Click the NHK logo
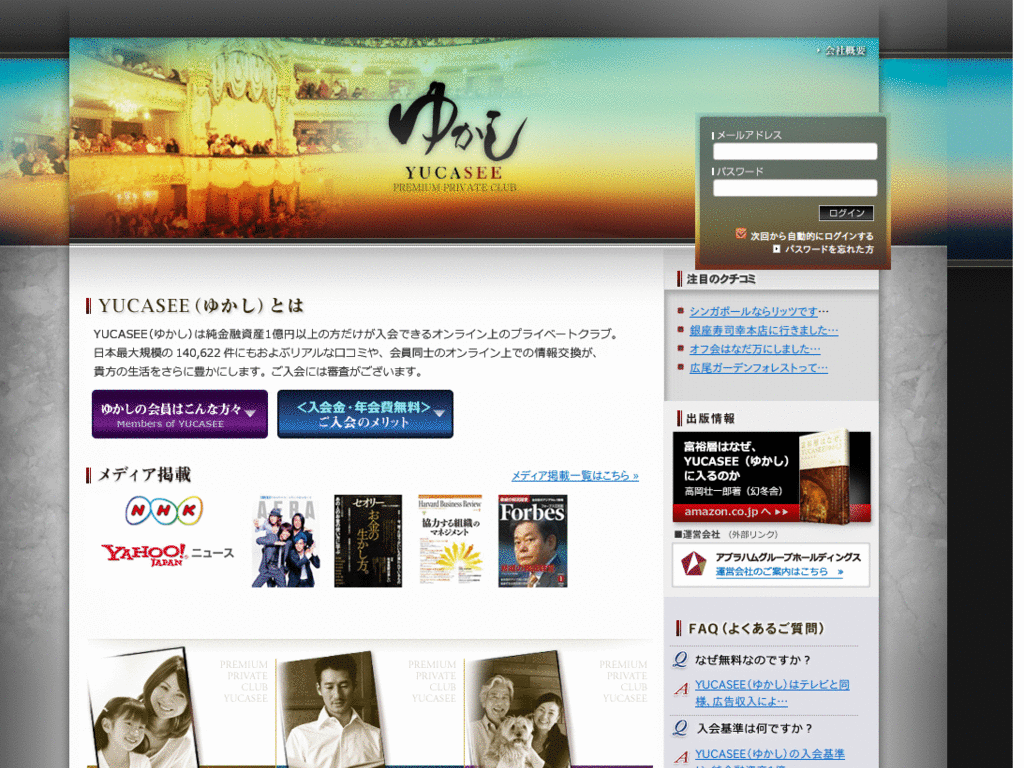 (x=164, y=511)
